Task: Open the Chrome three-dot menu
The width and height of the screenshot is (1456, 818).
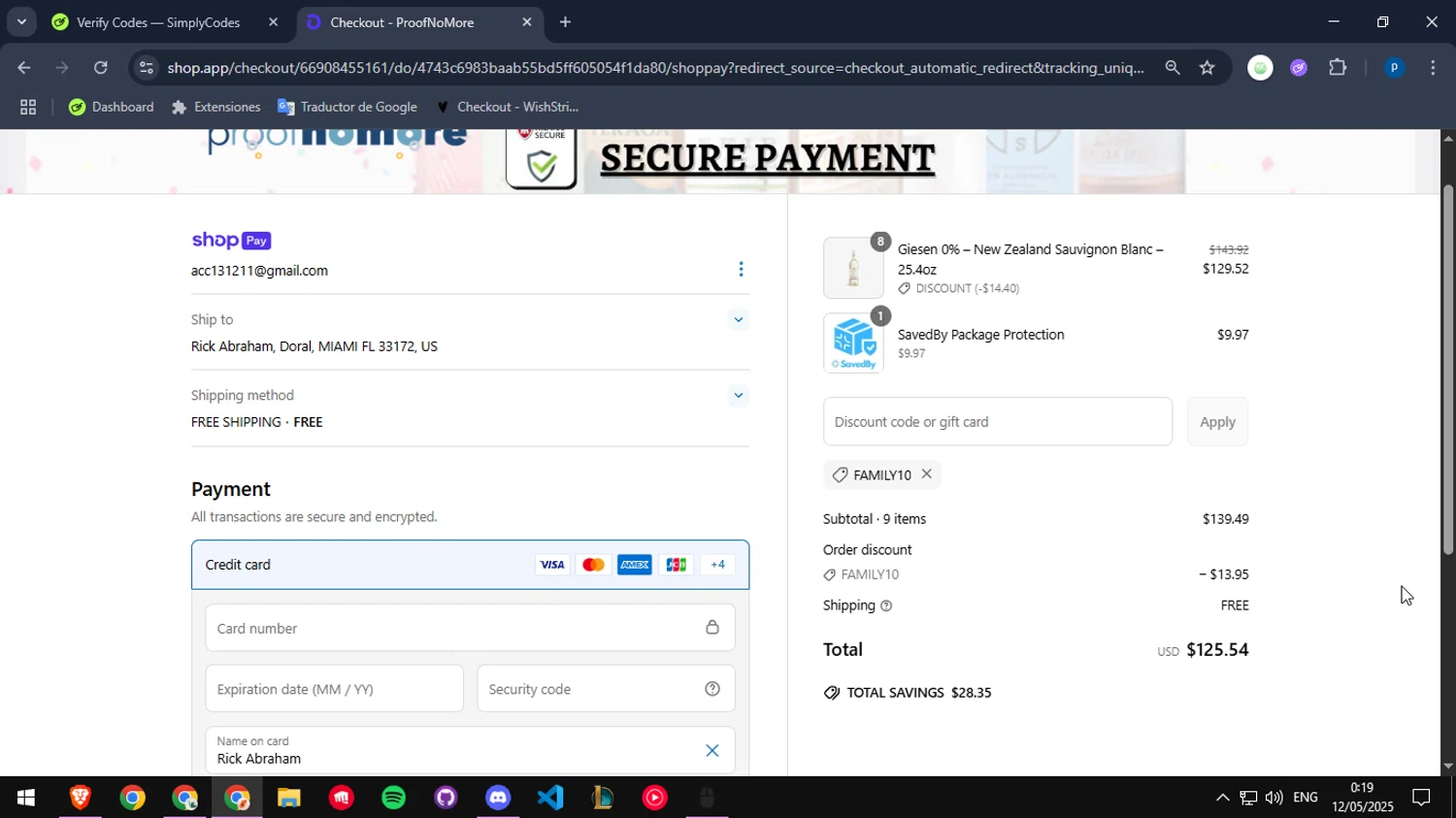Action: pos(1433,68)
